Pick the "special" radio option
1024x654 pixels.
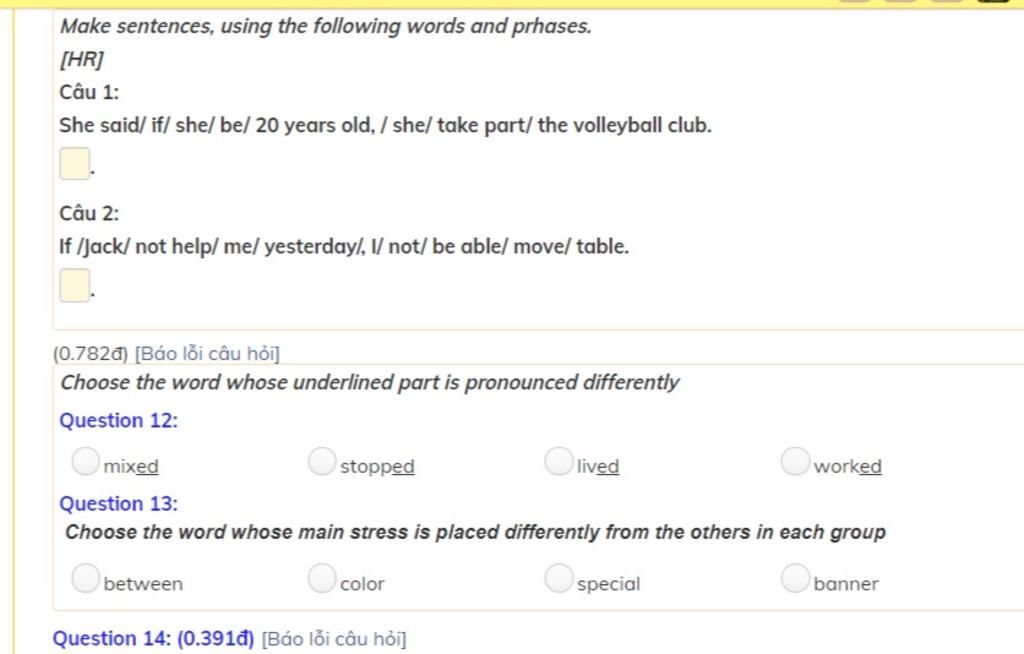(558, 579)
